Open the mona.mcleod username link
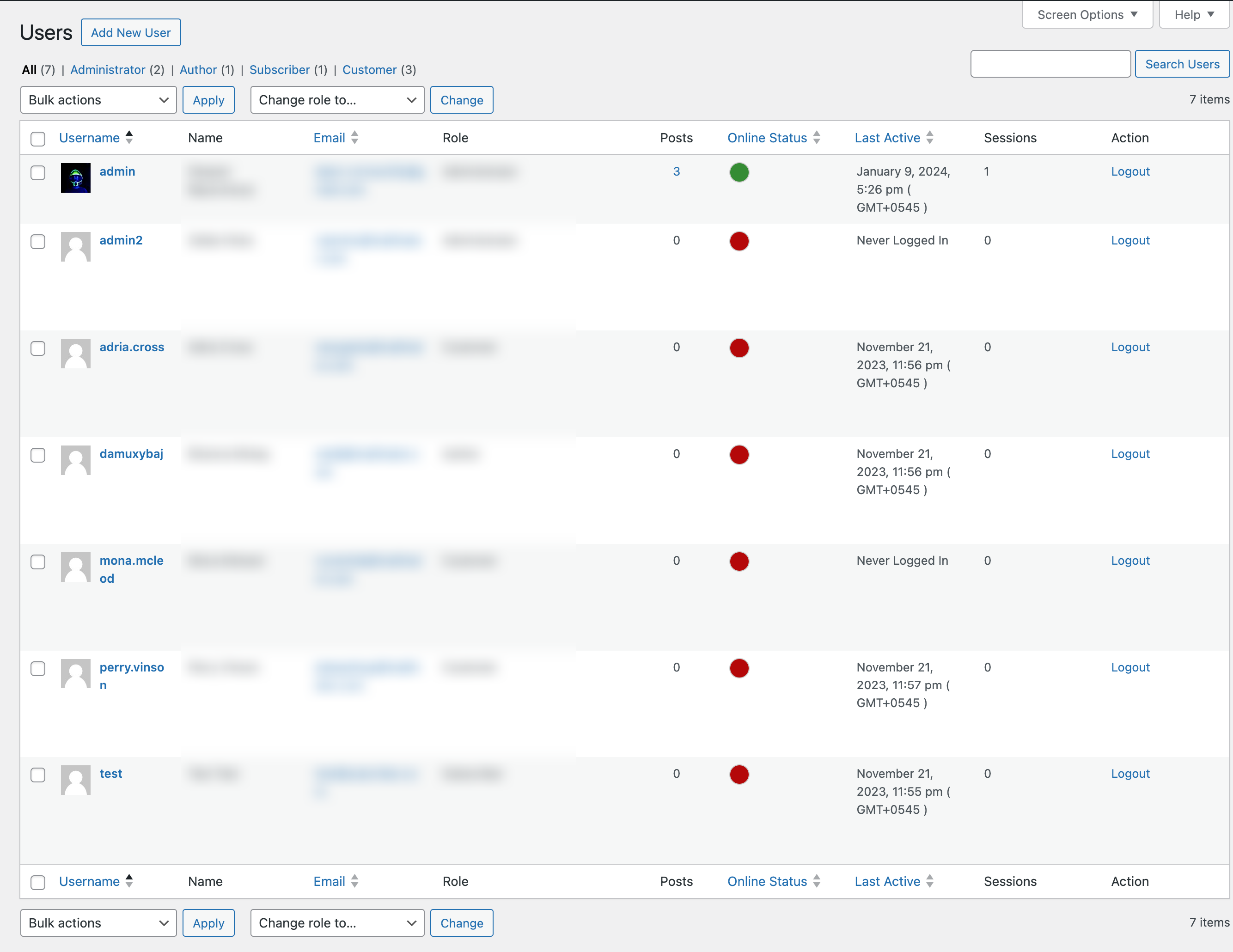 tap(132, 569)
